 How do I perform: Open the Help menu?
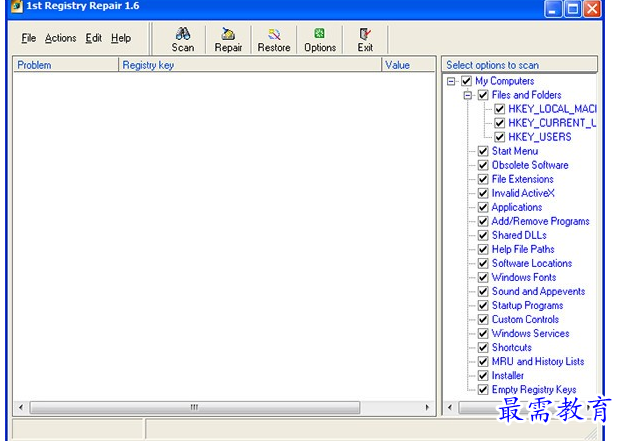[x=121, y=38]
